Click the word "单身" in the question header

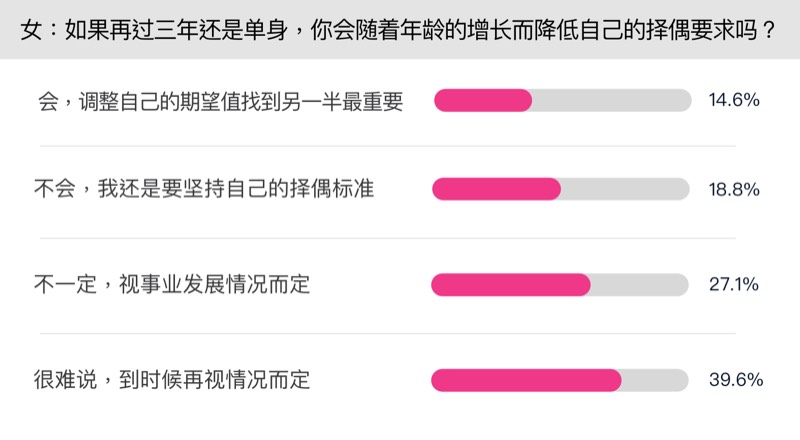tap(264, 29)
